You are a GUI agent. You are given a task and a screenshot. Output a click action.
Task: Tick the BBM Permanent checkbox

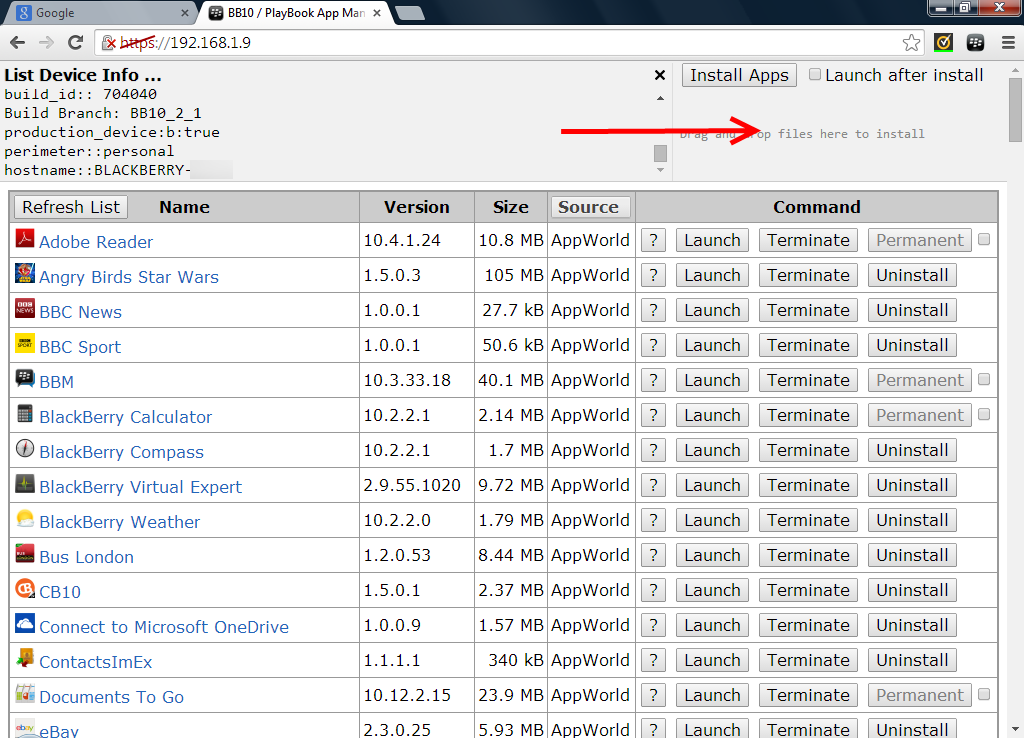984,379
